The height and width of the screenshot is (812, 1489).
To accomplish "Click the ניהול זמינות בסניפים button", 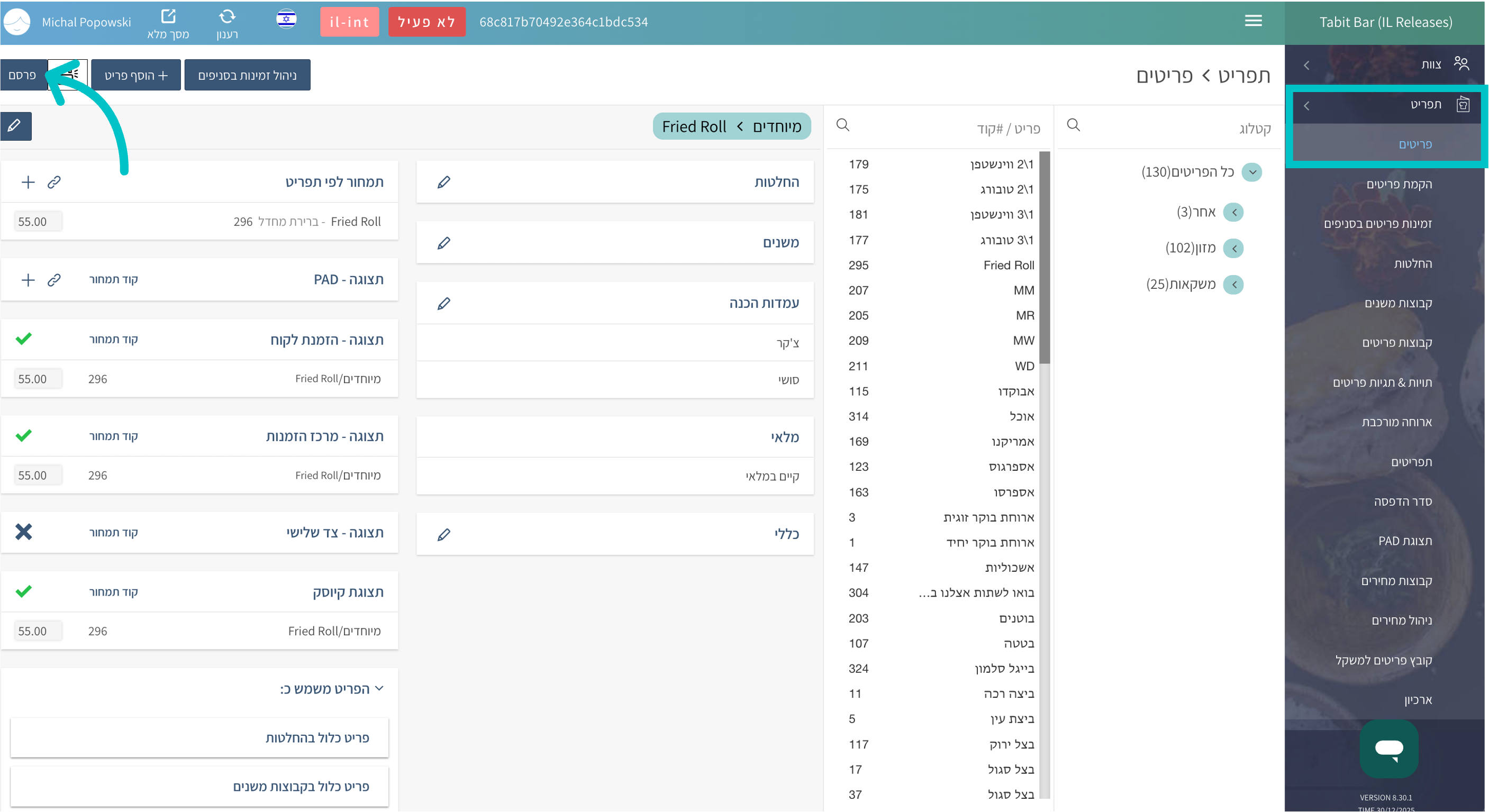I will (x=248, y=75).
